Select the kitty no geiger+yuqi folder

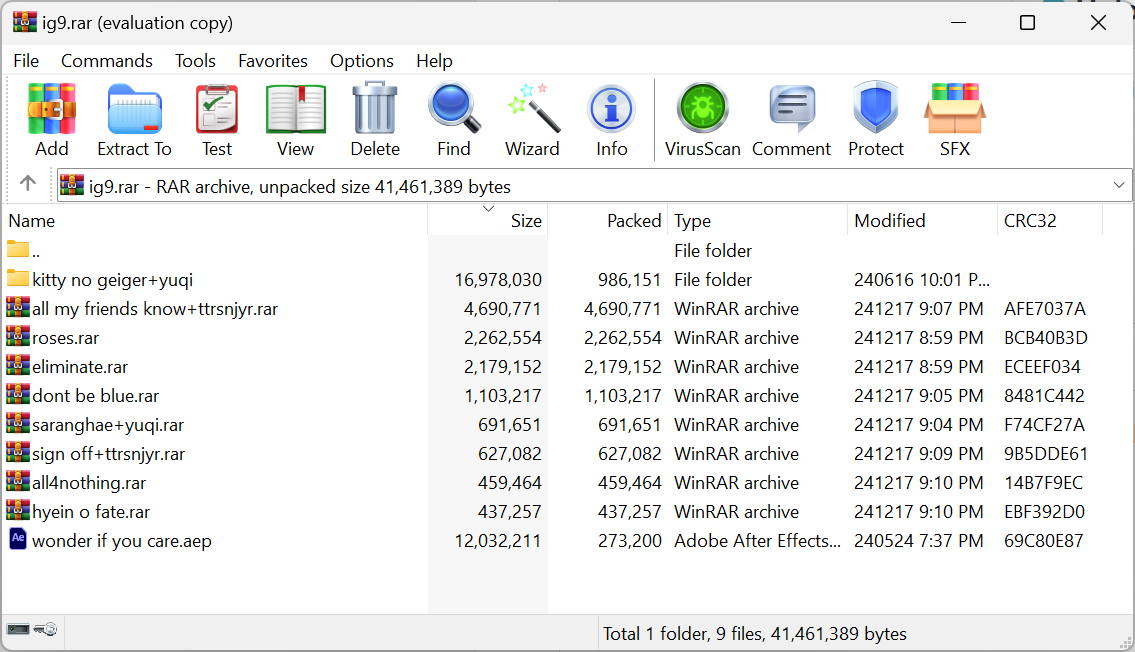click(112, 280)
